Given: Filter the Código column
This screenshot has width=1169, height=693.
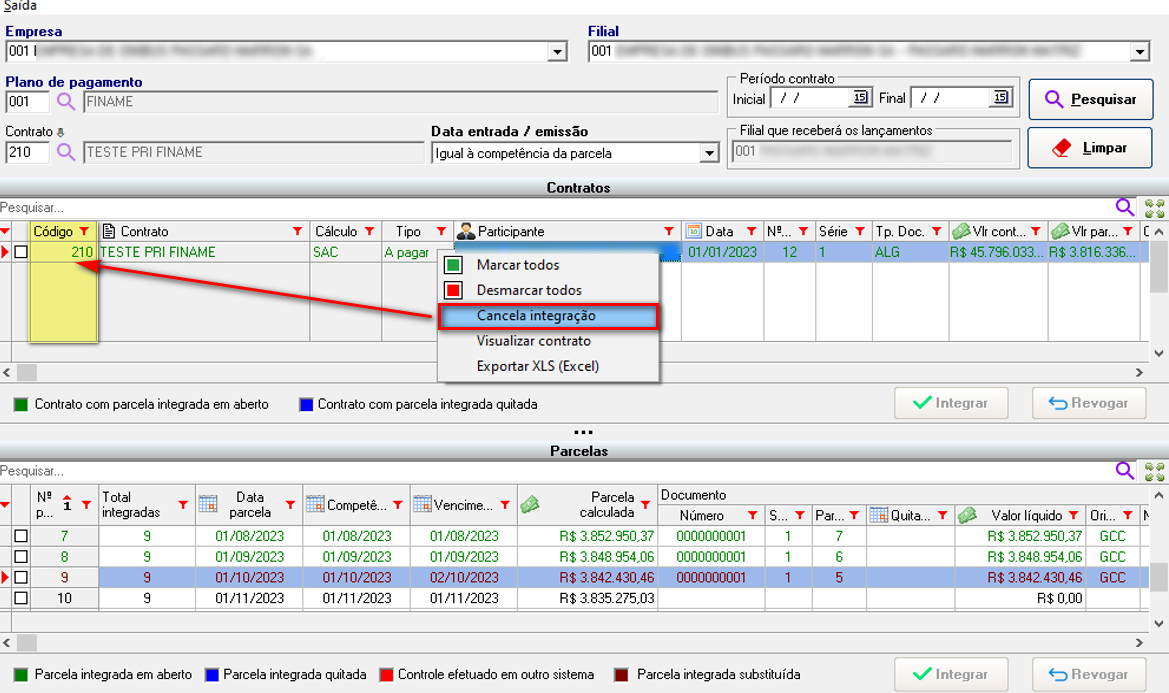Looking at the screenshot, I should point(84,231).
